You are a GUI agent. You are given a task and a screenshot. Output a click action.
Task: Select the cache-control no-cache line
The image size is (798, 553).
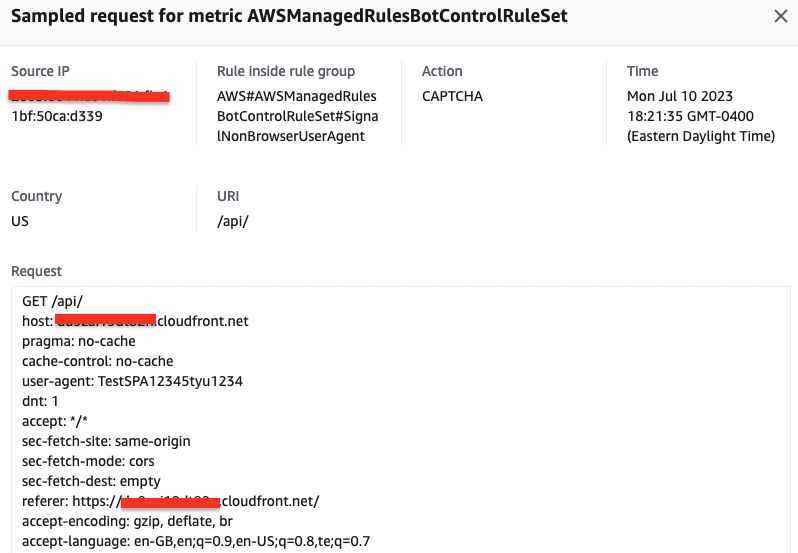98,361
